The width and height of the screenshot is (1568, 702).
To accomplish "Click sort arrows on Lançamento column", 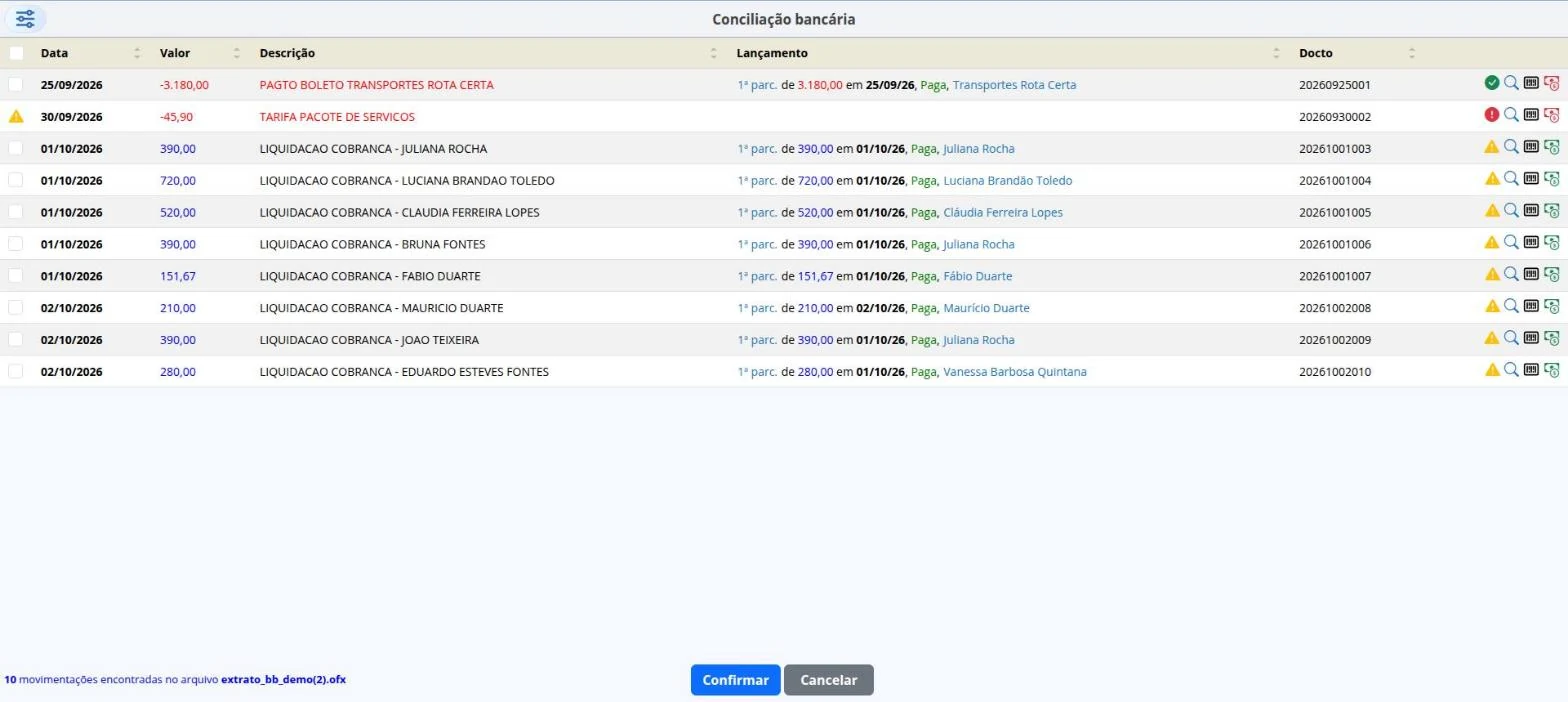I will (1276, 53).
